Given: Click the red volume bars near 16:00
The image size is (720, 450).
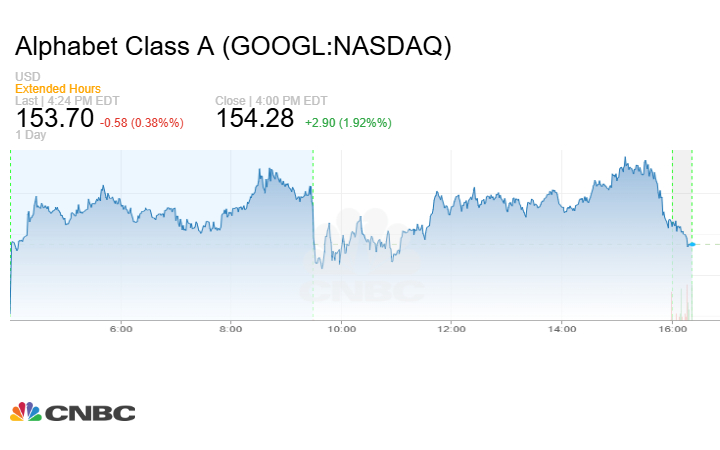Looking at the screenshot, I should click(684, 303).
